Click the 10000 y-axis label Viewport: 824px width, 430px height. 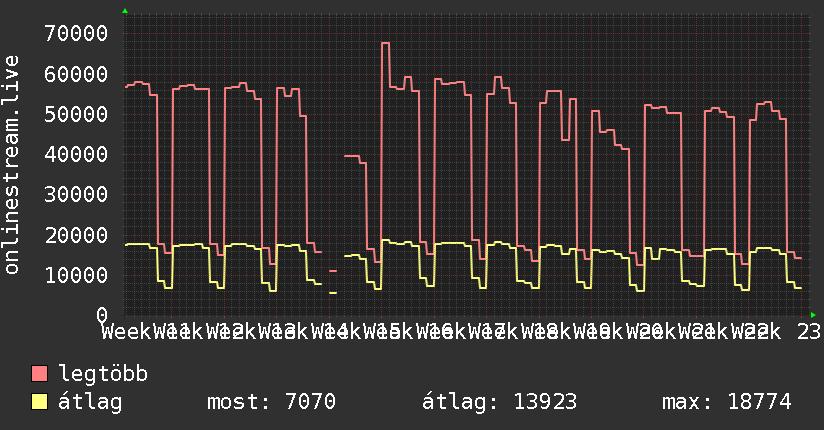pyautogui.click(x=76, y=275)
